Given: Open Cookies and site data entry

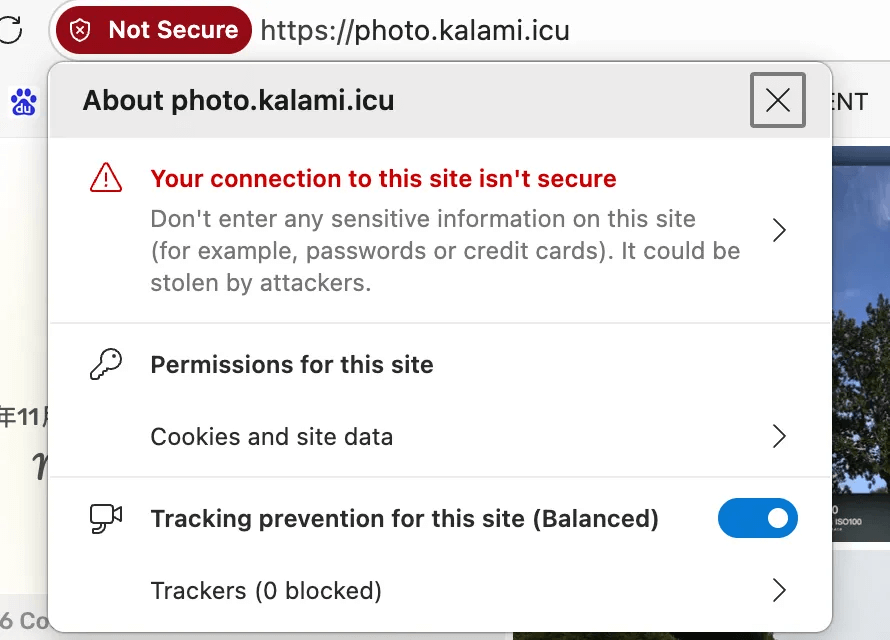Looking at the screenshot, I should pyautogui.click(x=272, y=437).
